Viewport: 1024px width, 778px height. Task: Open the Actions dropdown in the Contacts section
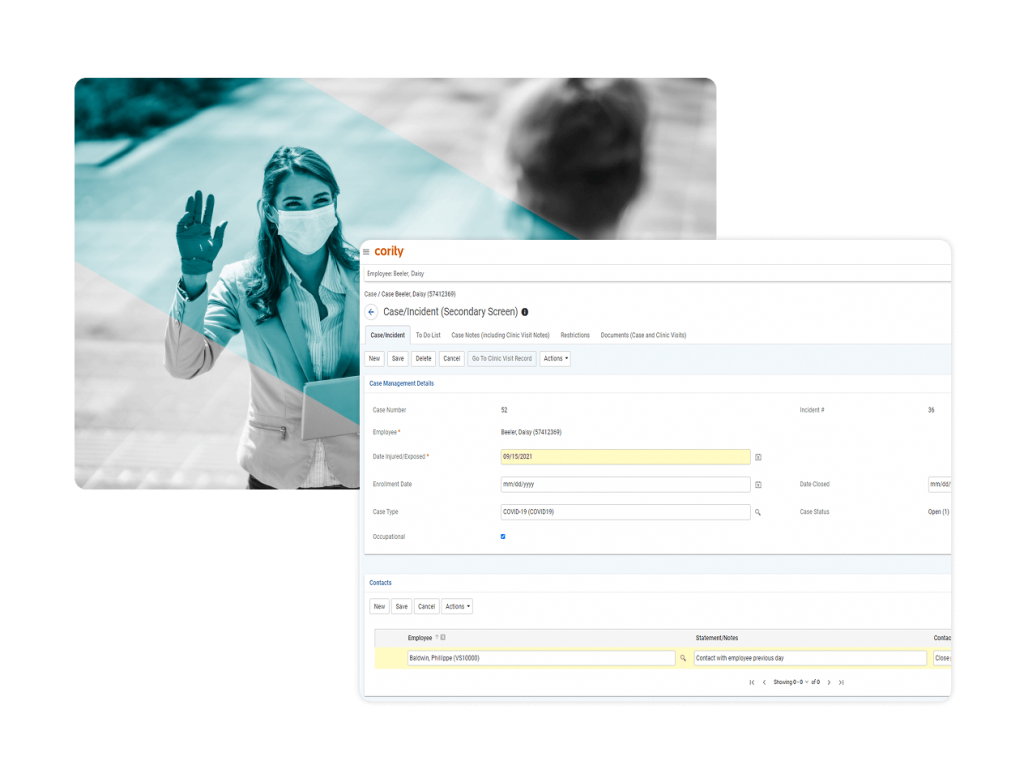457,607
